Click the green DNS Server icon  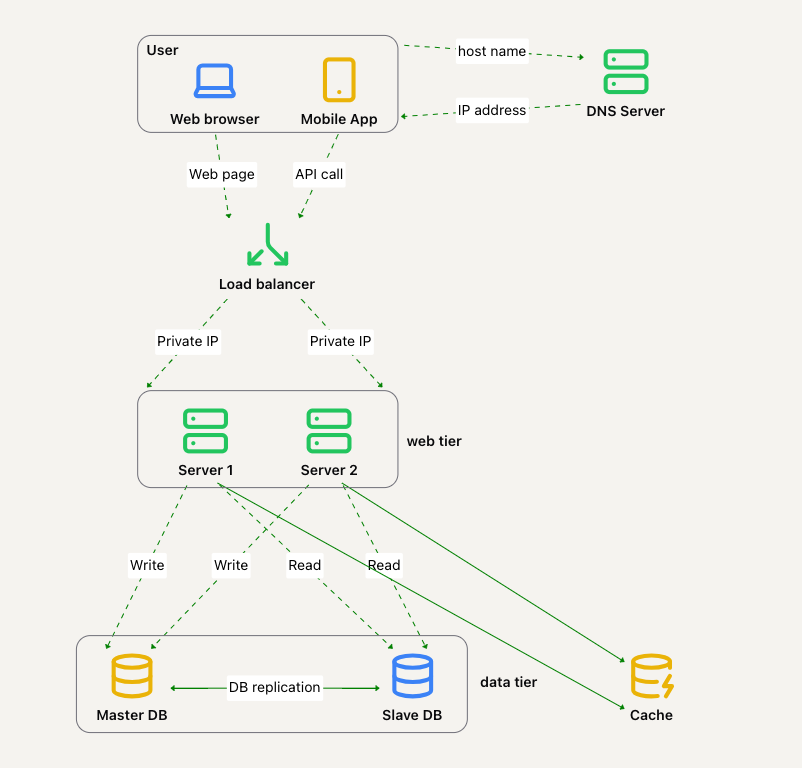(x=626, y=72)
